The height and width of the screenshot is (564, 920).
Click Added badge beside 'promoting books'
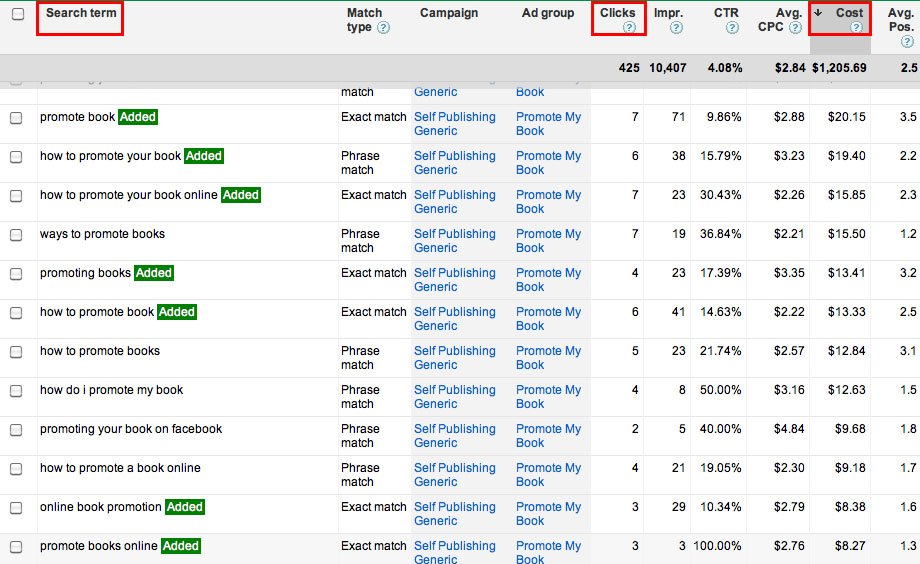[154, 273]
